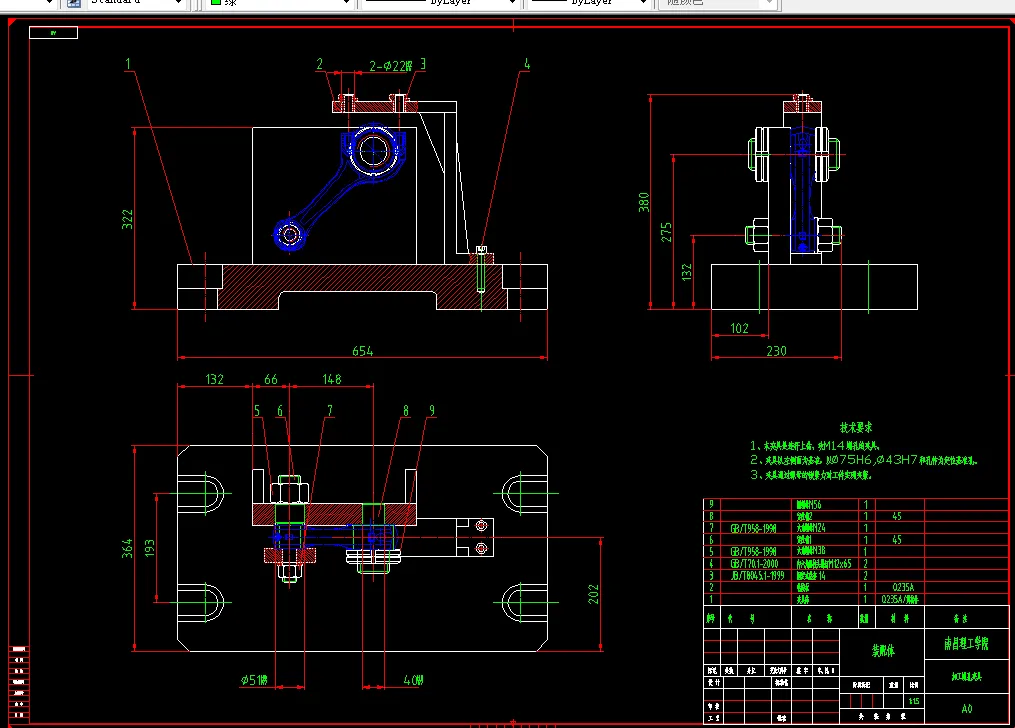This screenshot has height=728, width=1015.
Task: Select the 193 dimension text
Action: 150,548
